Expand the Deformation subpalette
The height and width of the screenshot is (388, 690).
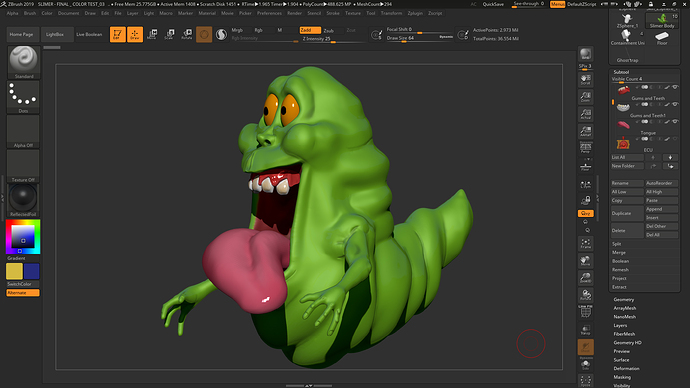pos(626,369)
